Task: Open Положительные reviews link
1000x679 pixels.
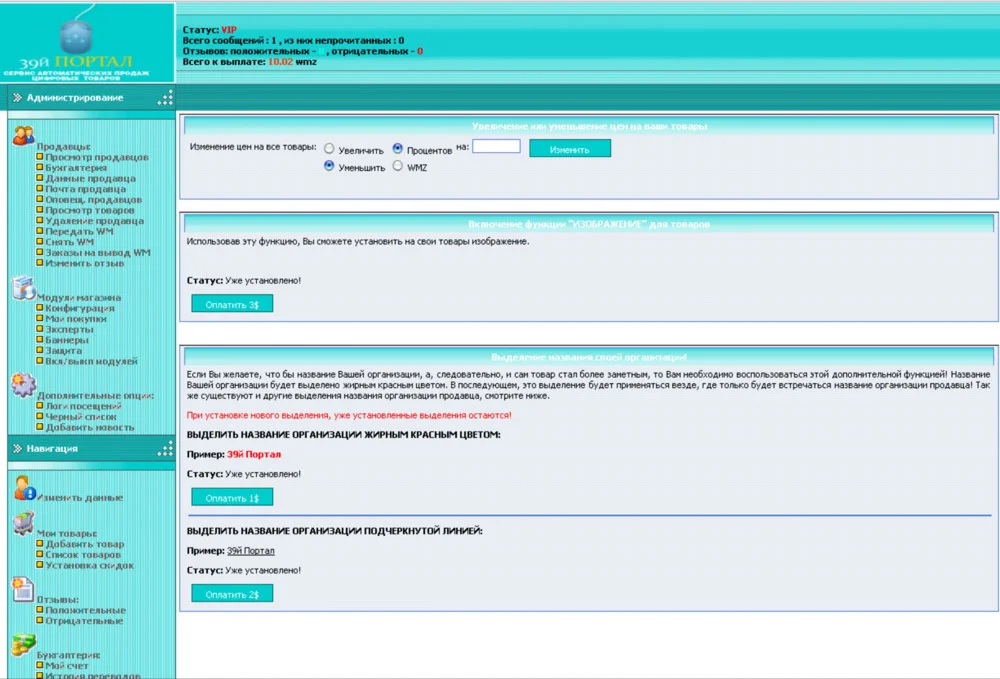Action: (85, 610)
